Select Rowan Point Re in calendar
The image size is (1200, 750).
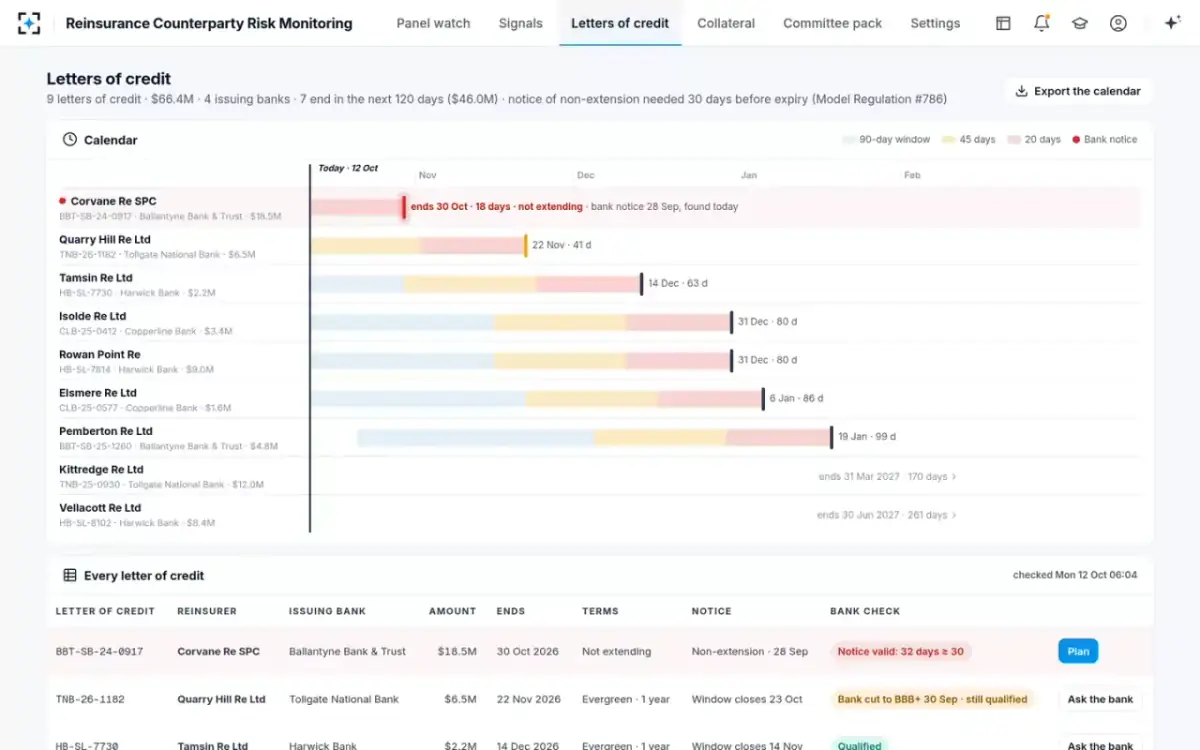pyautogui.click(x=100, y=355)
